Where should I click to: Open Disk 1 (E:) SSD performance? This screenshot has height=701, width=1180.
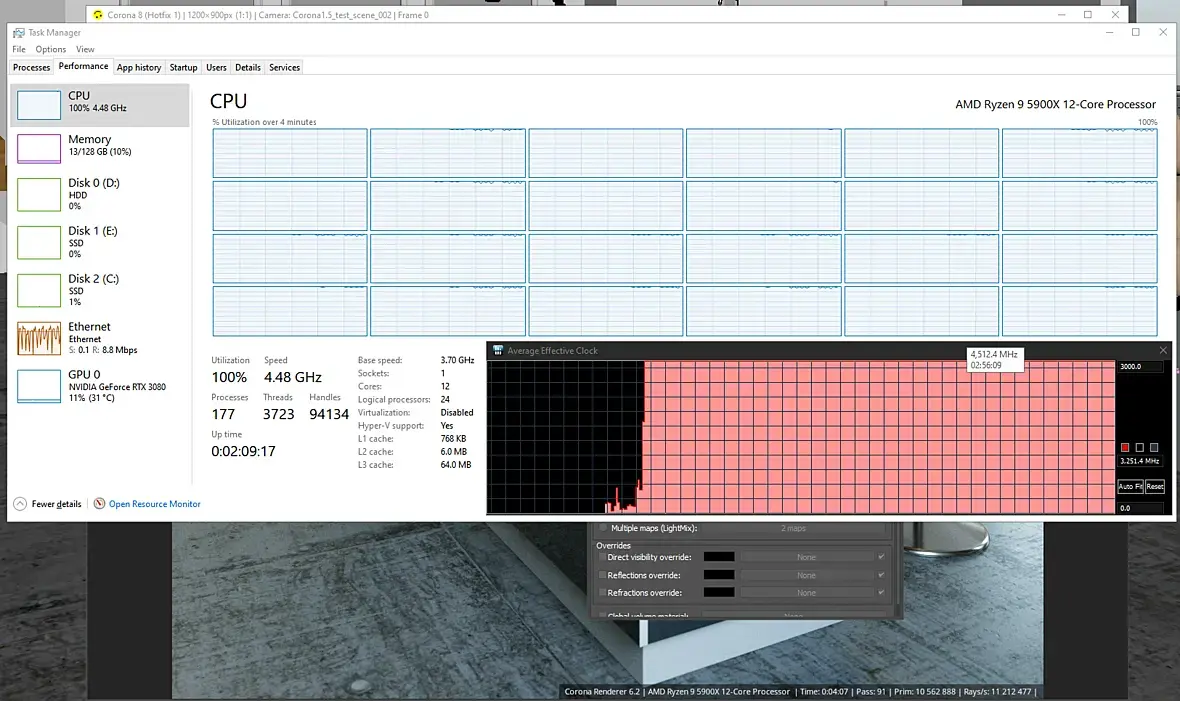coord(99,242)
